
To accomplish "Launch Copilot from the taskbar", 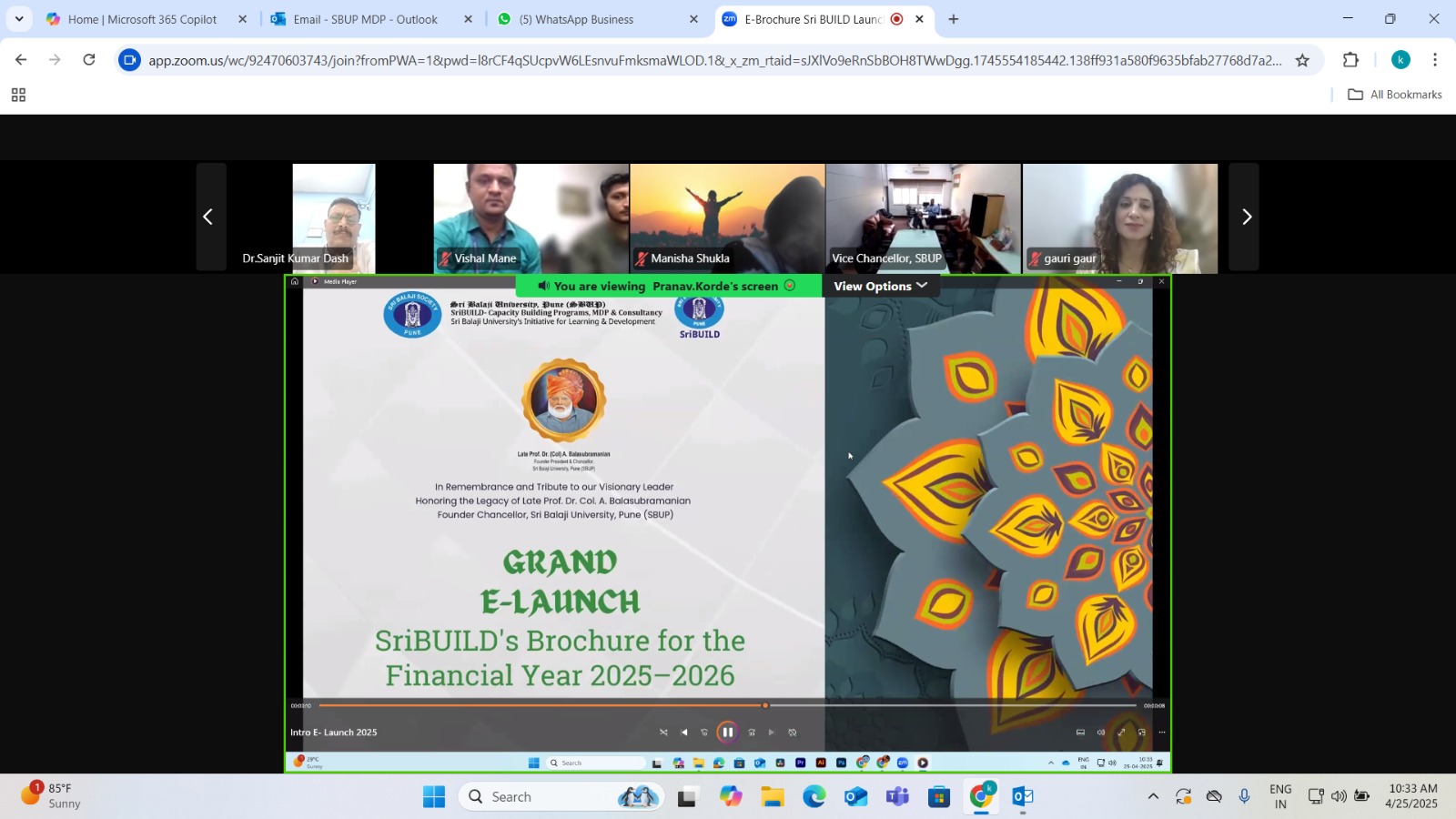I will (x=731, y=797).
